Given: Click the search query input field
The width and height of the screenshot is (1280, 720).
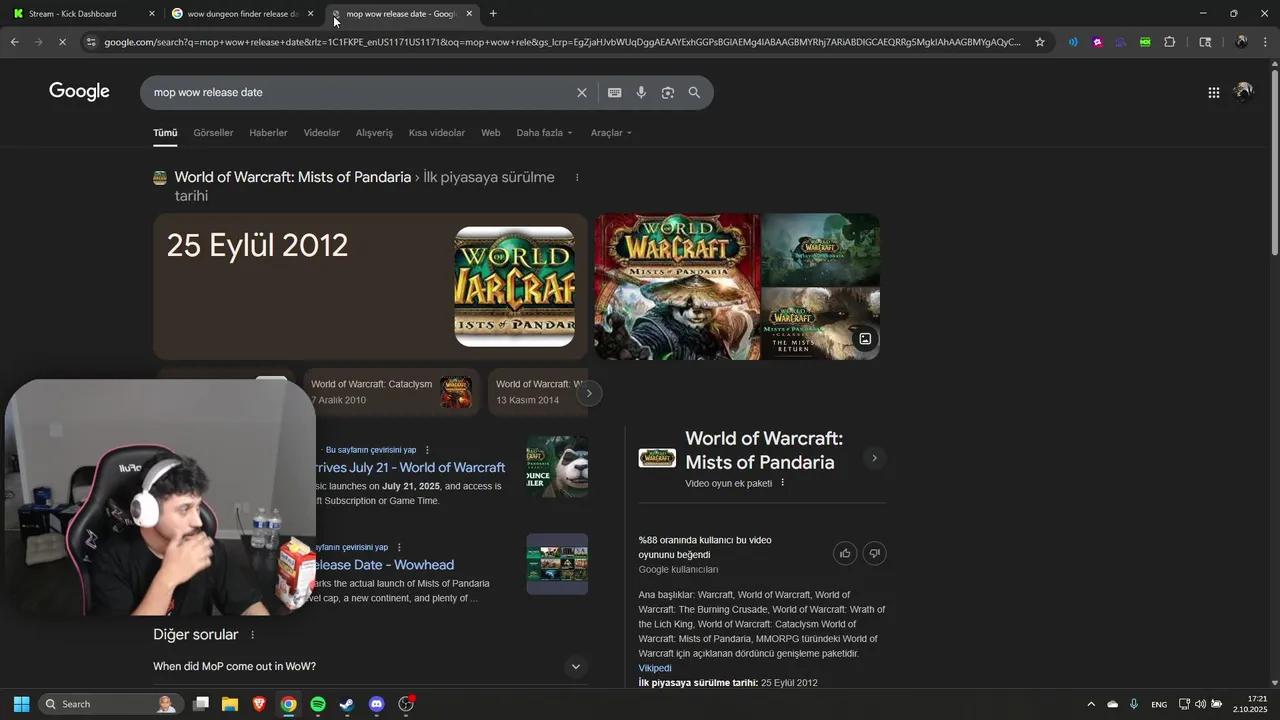Looking at the screenshot, I should point(360,92).
